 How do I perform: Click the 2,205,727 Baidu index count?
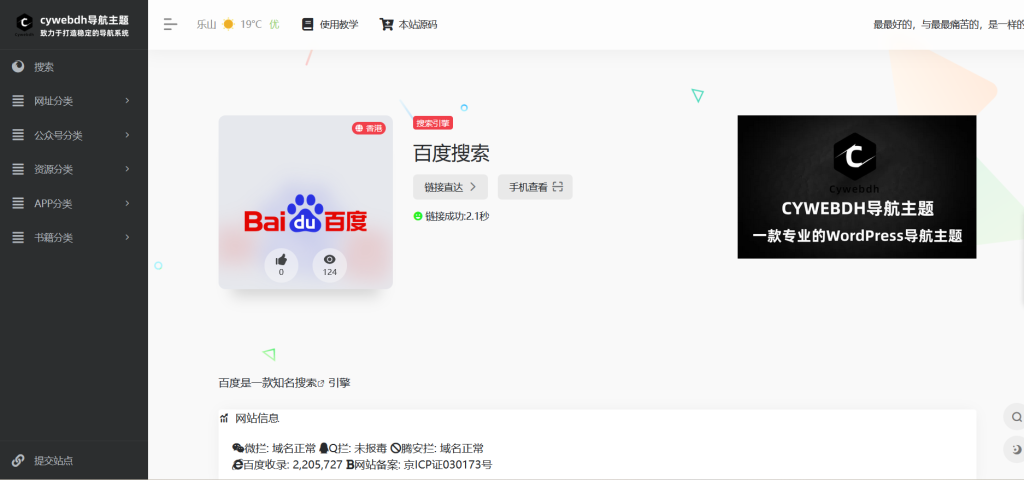coord(317,465)
